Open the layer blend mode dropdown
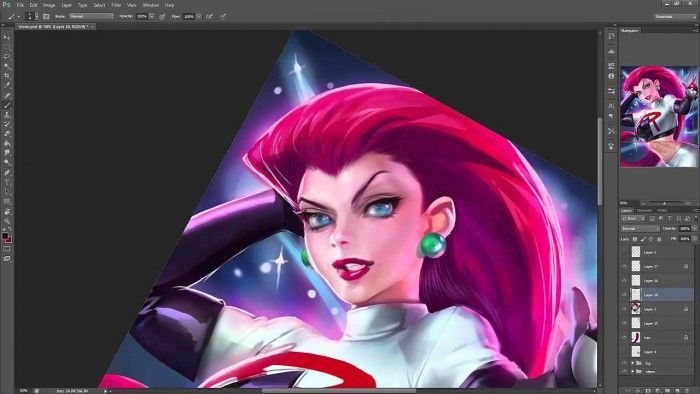The width and height of the screenshot is (700, 394). pos(640,228)
